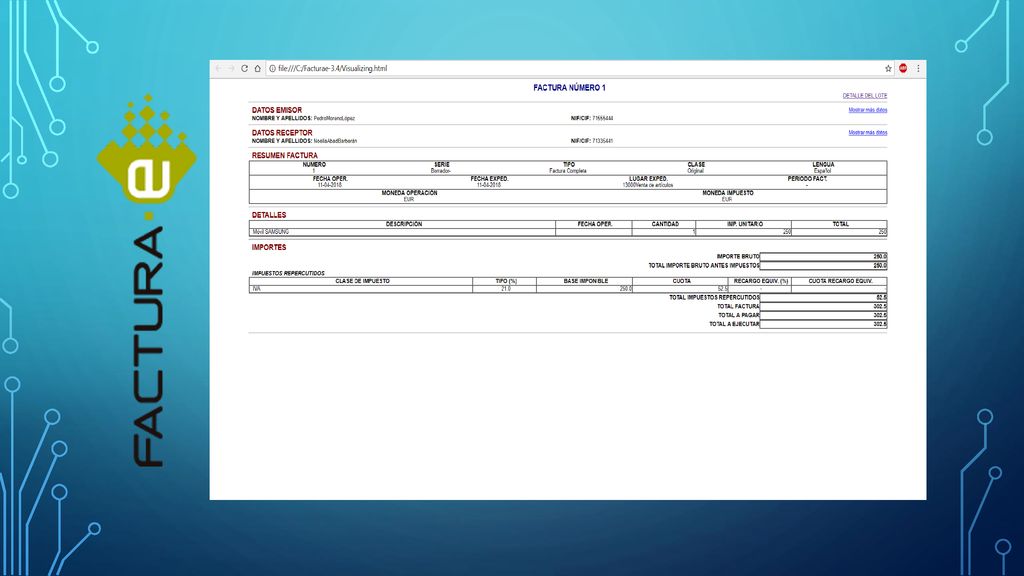1024x576 pixels.
Task: Click the CLASE DE IMPUESTO column header
Action: click(x=362, y=281)
